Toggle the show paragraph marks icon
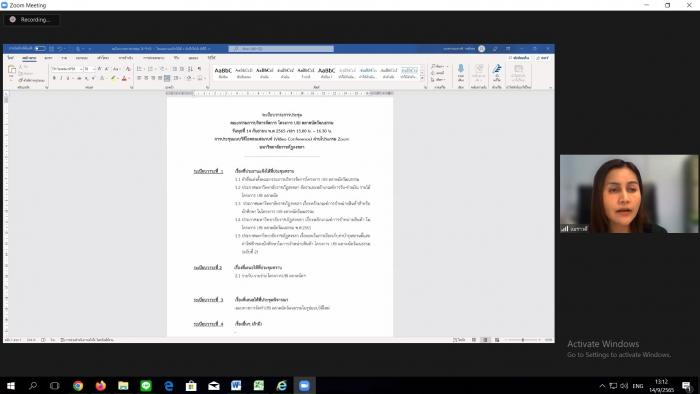 pos(199,69)
